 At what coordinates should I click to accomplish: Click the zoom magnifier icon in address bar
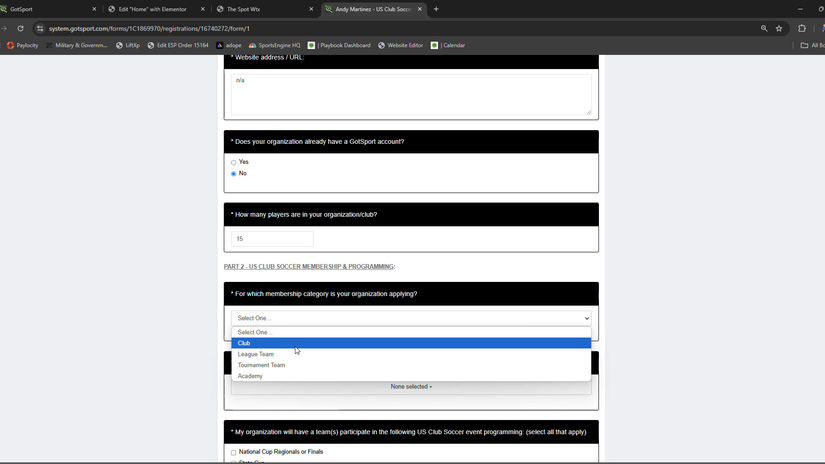pos(764,28)
